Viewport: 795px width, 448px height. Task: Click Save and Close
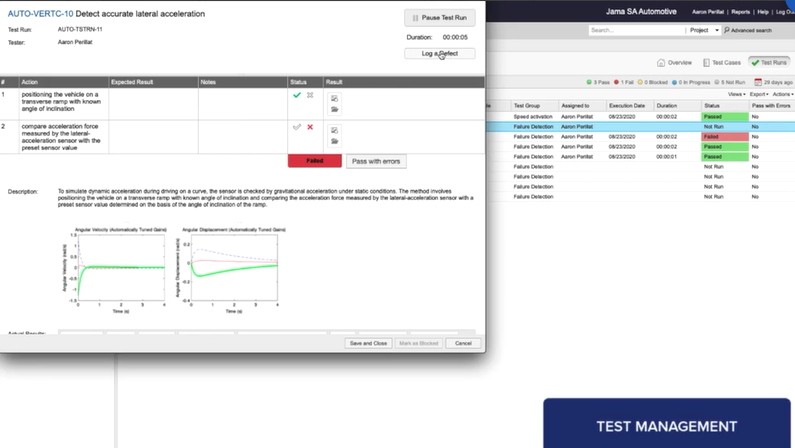(368, 343)
